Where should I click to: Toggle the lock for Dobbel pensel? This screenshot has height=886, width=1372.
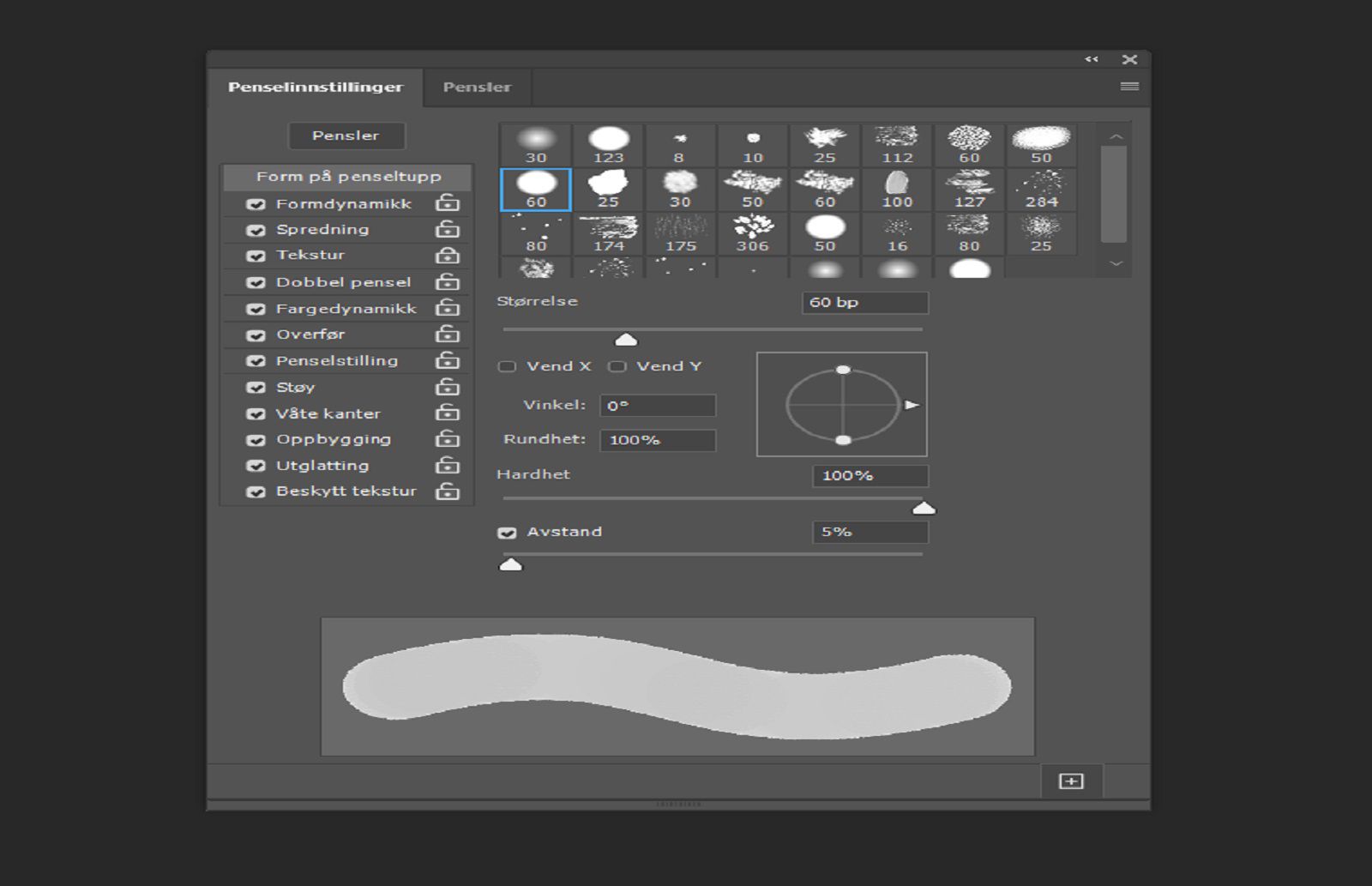click(x=448, y=282)
